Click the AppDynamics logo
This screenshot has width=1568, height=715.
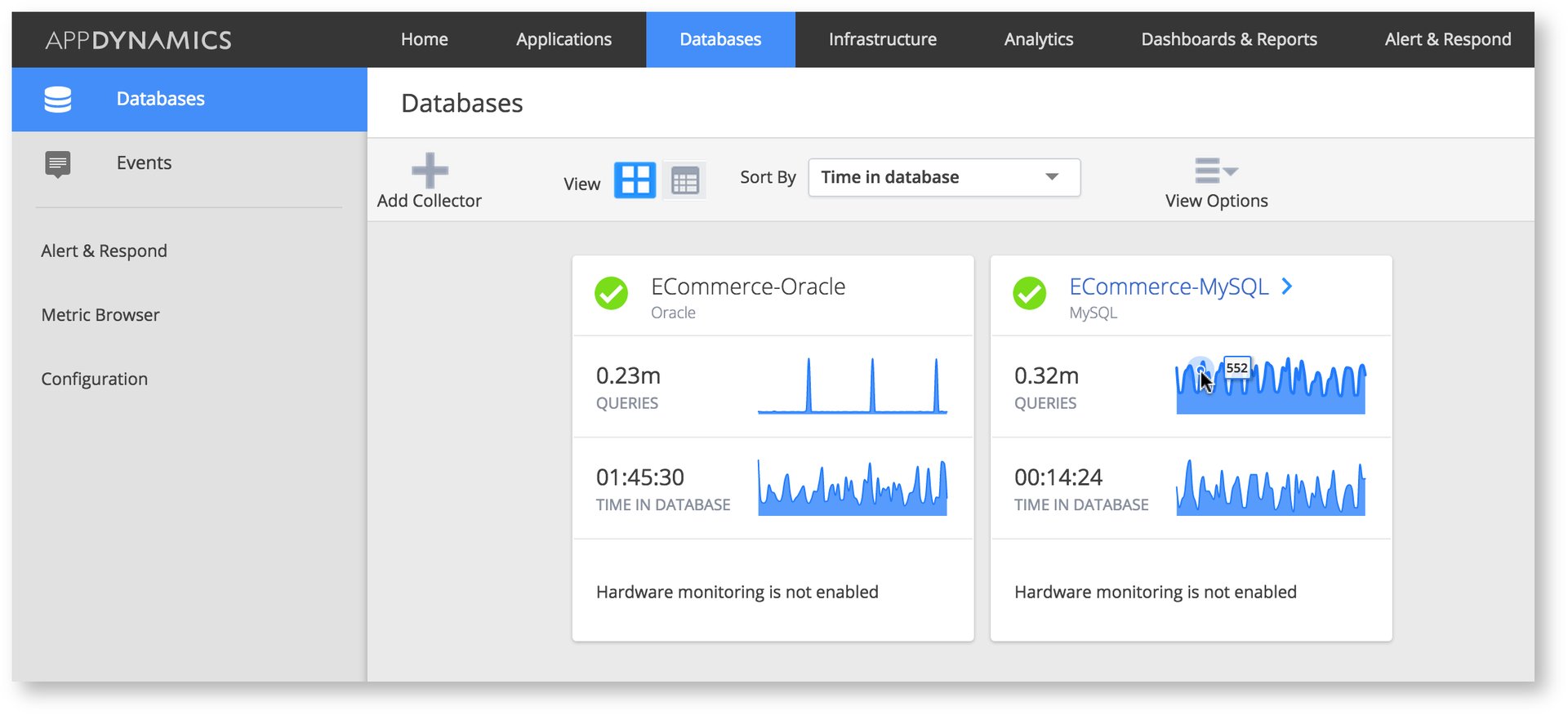[x=138, y=40]
